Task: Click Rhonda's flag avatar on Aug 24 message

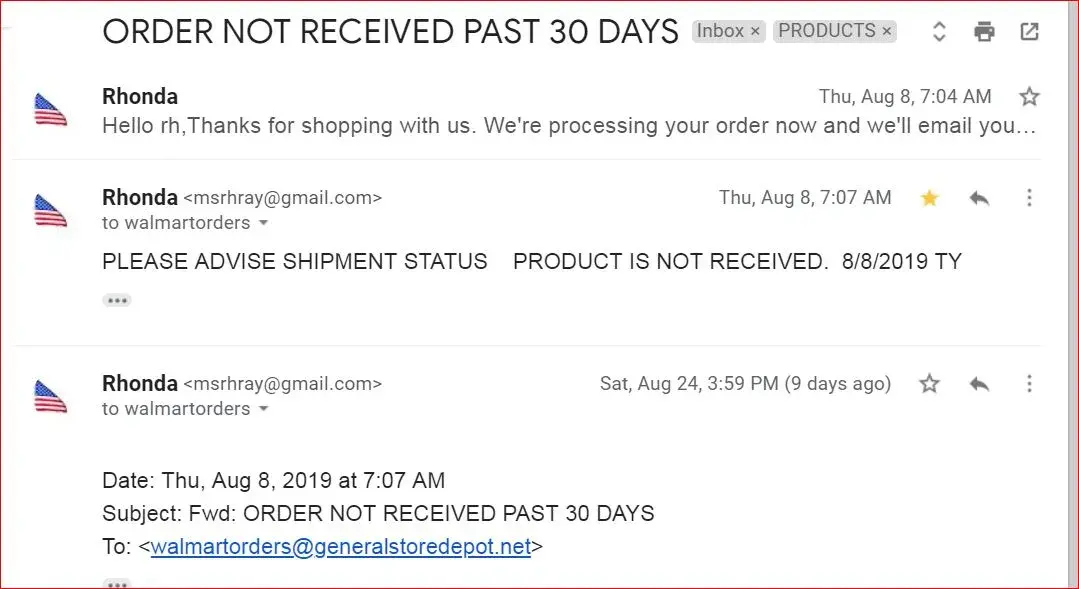Action: [50, 397]
